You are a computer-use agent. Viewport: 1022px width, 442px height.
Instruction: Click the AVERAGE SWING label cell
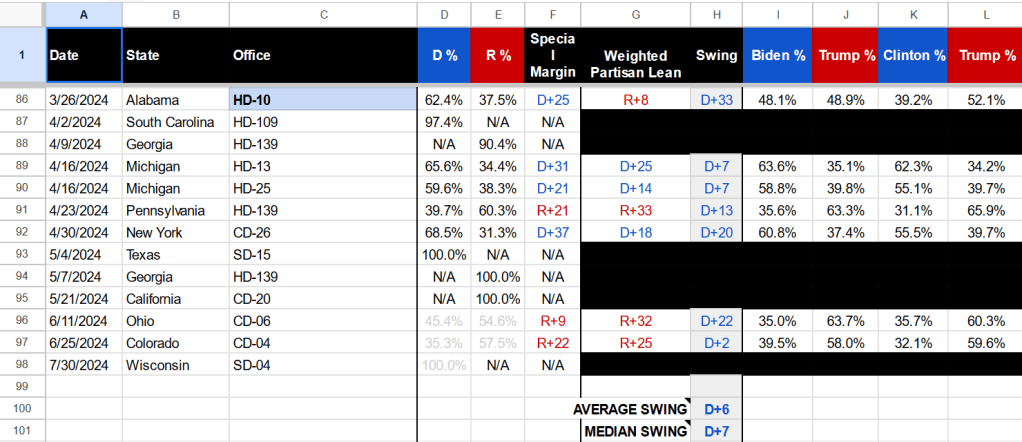tap(635, 409)
